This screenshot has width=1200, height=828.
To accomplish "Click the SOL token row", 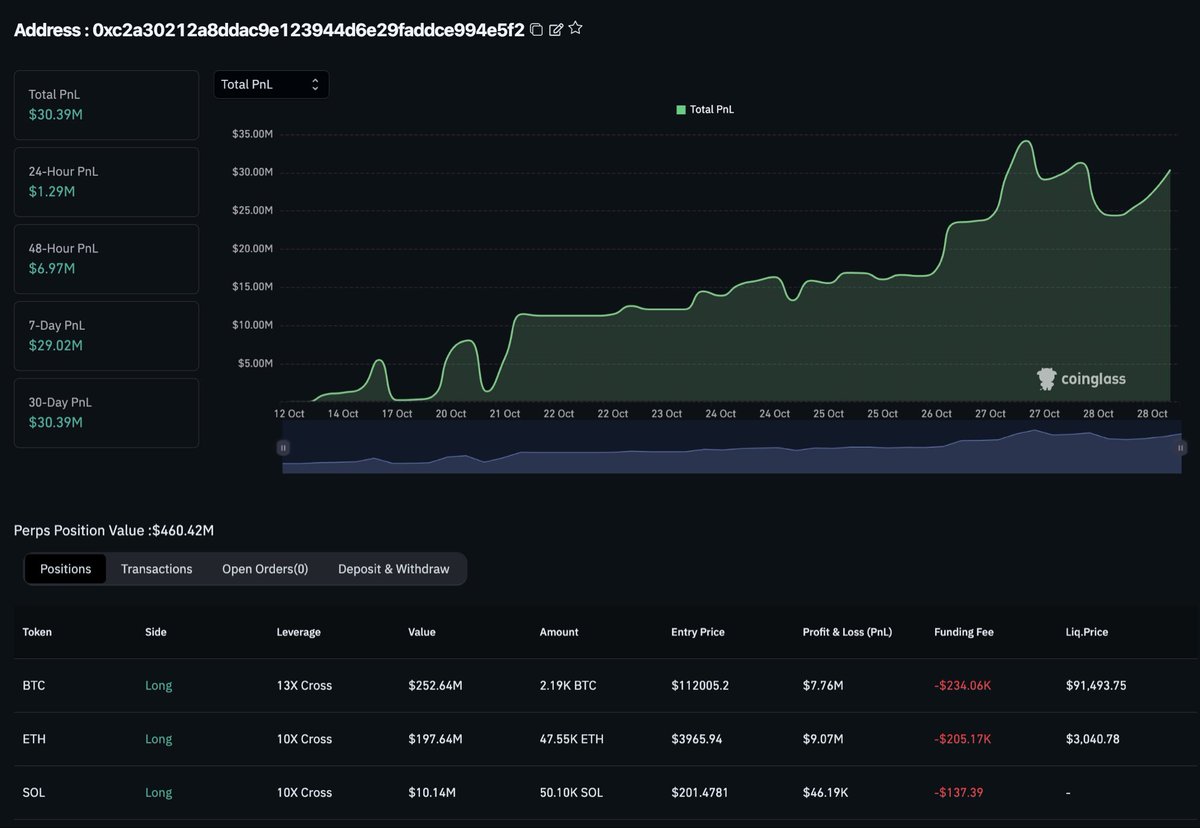I will pos(34,793).
